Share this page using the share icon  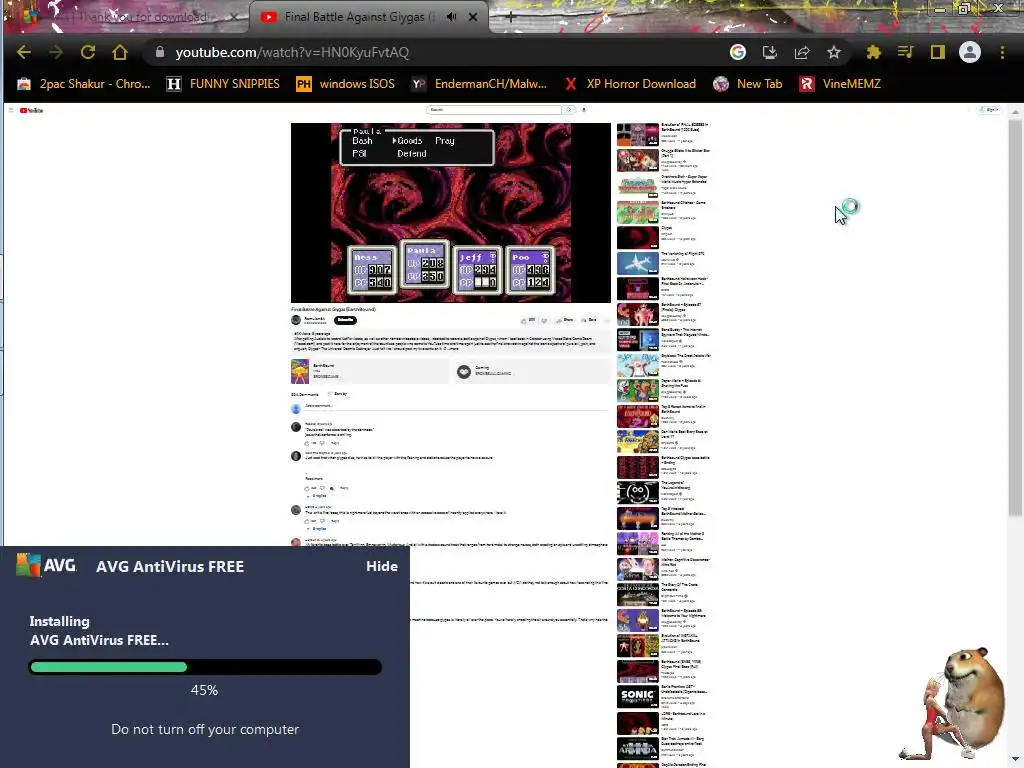click(x=802, y=52)
